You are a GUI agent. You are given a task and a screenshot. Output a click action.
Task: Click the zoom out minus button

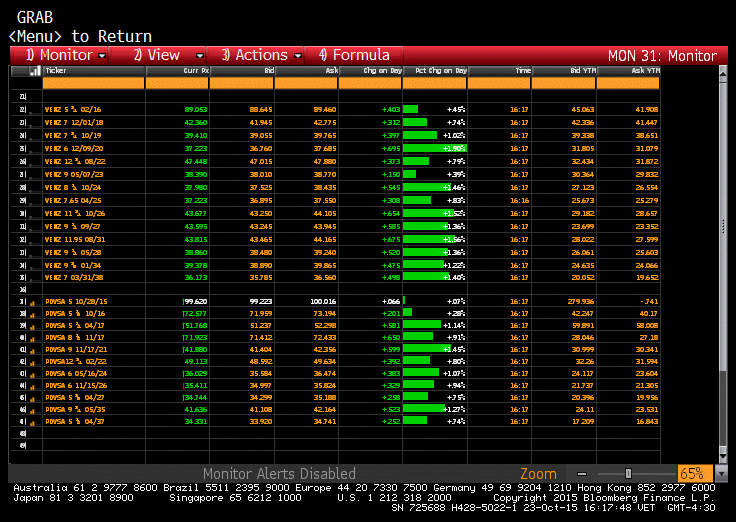click(582, 474)
